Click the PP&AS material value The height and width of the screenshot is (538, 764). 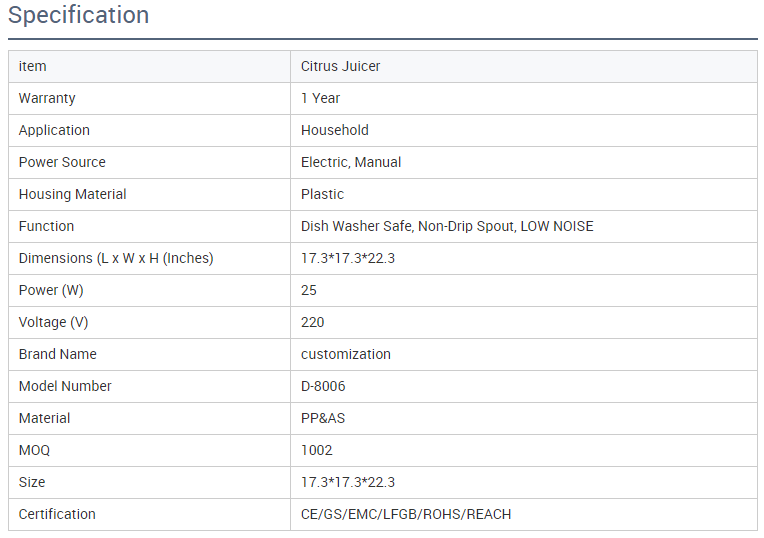(325, 418)
